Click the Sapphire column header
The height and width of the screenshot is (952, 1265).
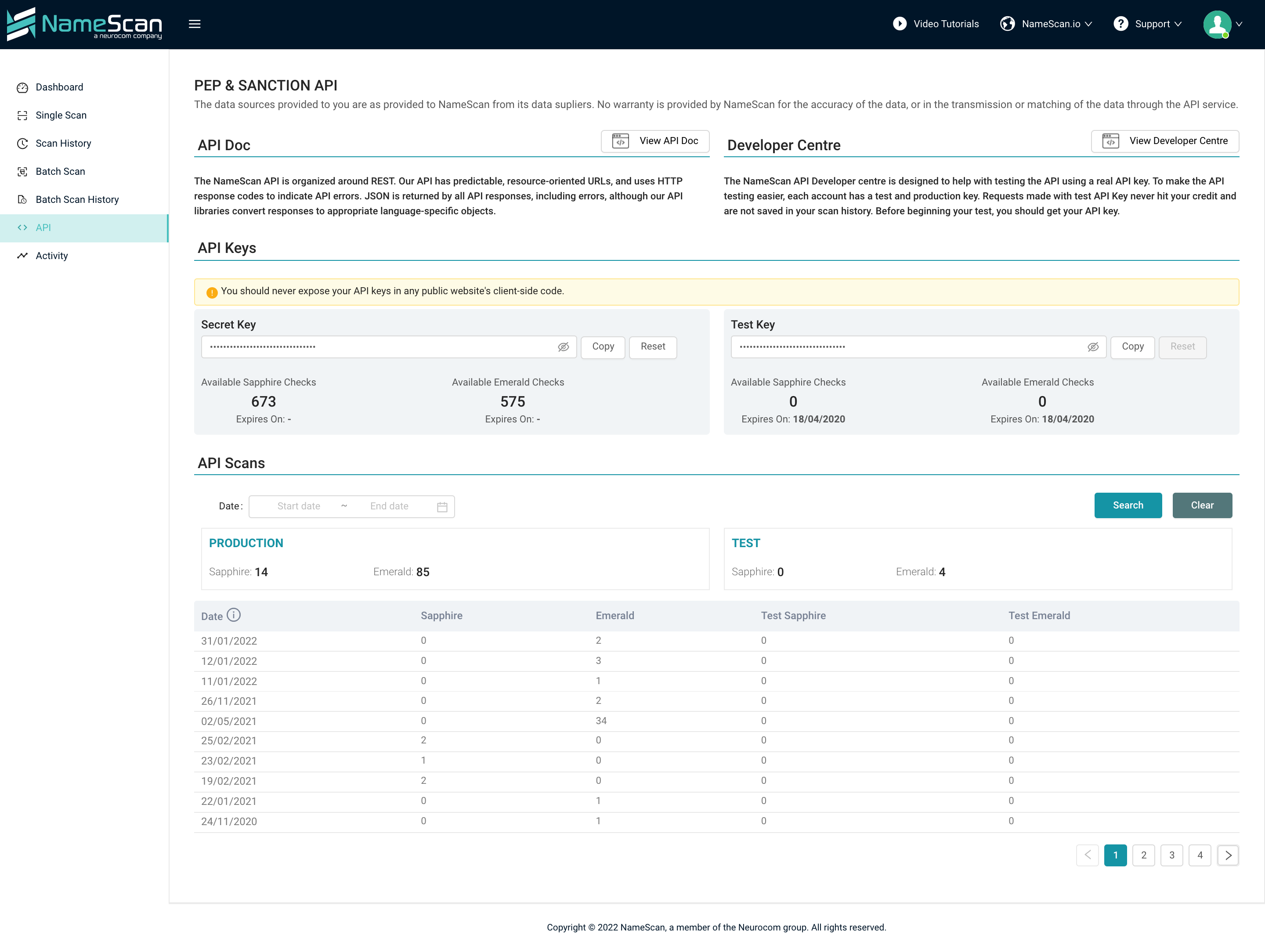coord(441,616)
